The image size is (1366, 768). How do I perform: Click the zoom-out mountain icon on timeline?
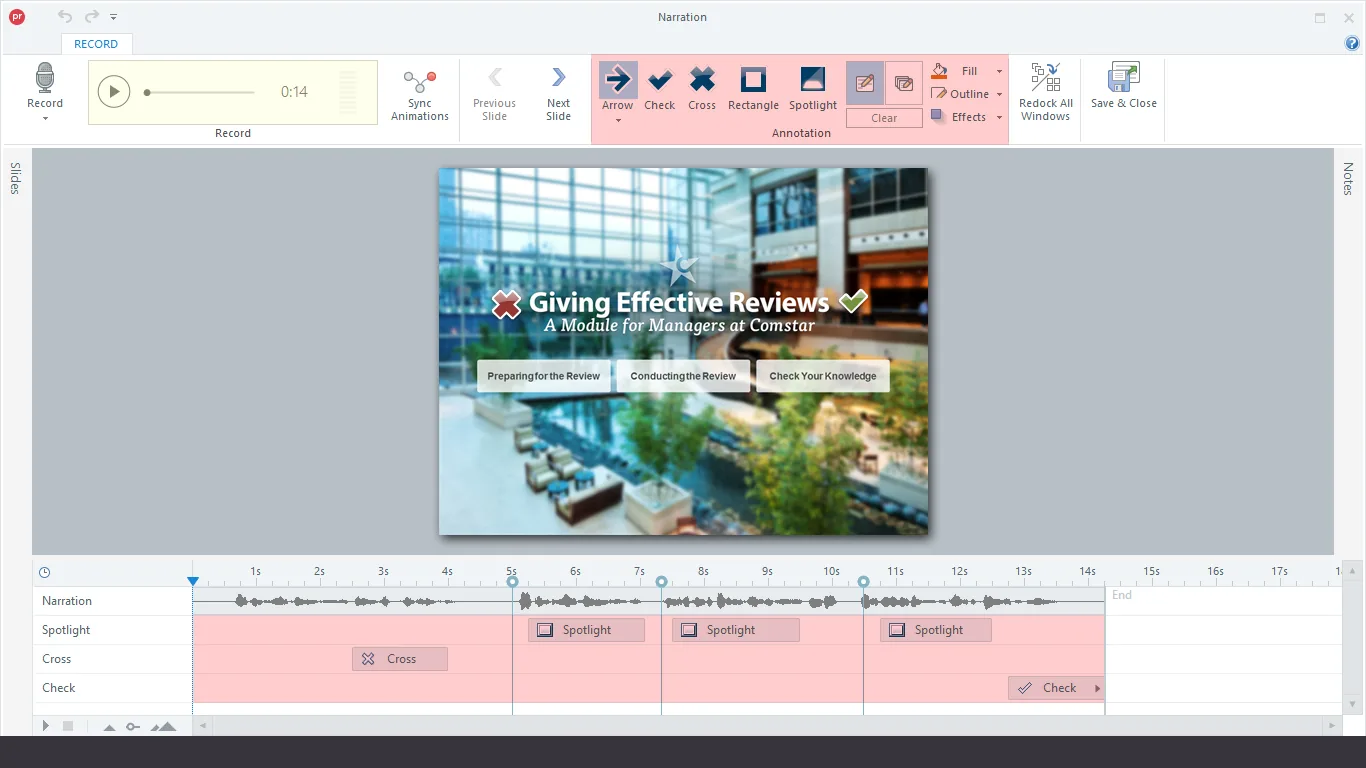tap(109, 727)
